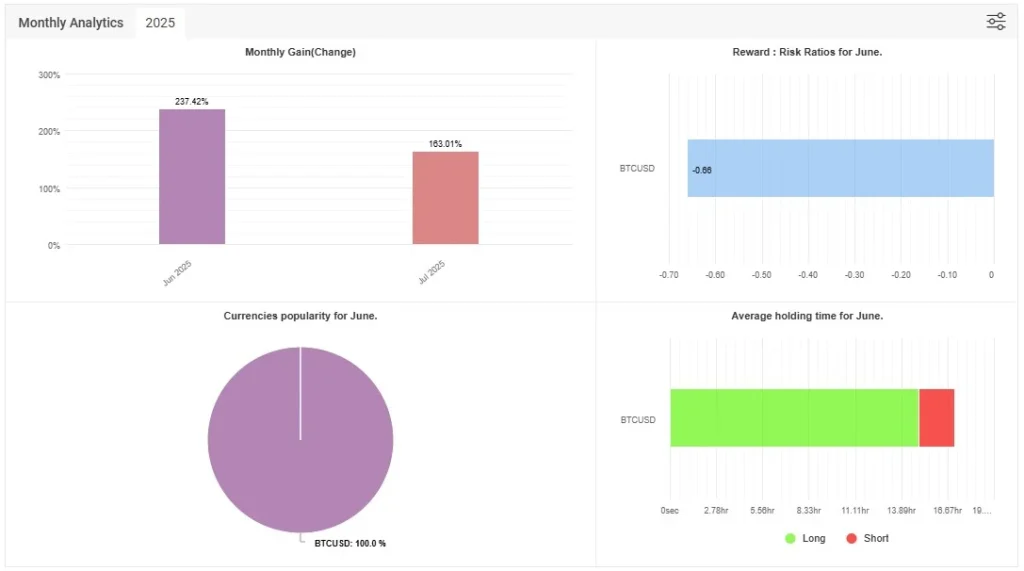Click the BTCUSD label in Reward Risk chart
1024x571 pixels.
pos(637,169)
